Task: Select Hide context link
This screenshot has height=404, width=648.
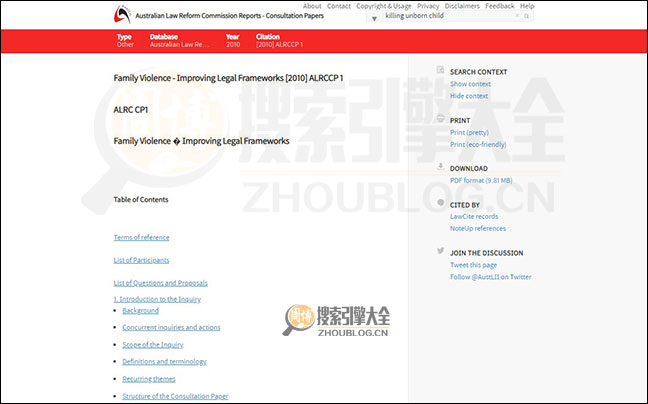Action: (x=469, y=96)
